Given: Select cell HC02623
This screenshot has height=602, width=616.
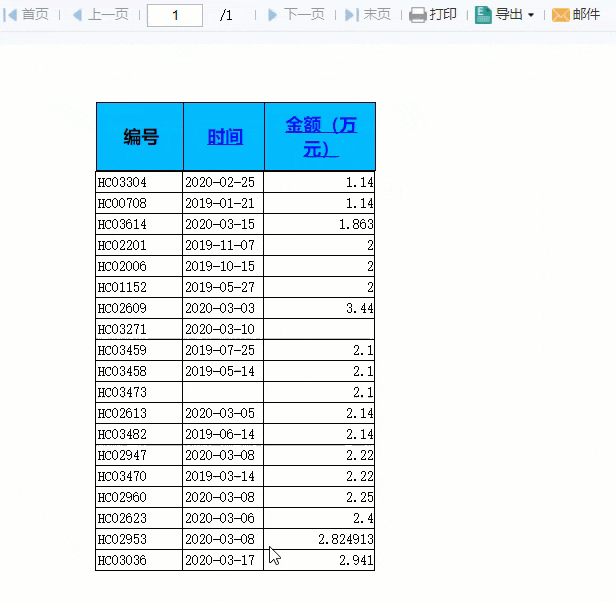Looking at the screenshot, I should (x=139, y=518).
